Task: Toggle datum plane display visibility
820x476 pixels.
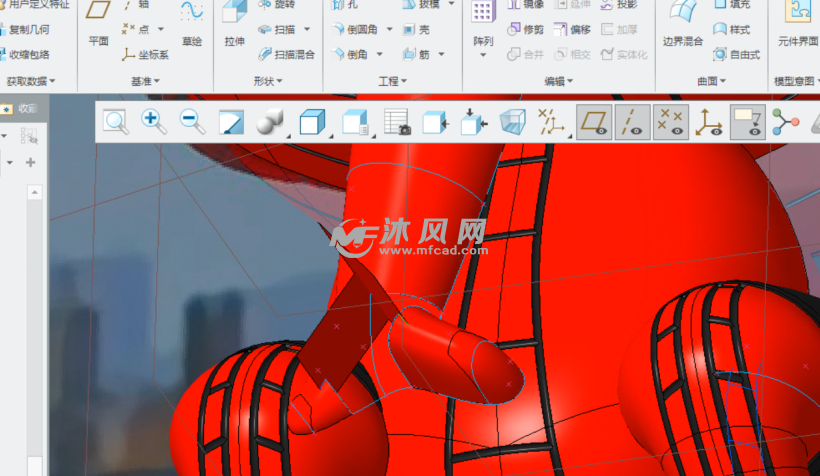Action: [x=594, y=122]
